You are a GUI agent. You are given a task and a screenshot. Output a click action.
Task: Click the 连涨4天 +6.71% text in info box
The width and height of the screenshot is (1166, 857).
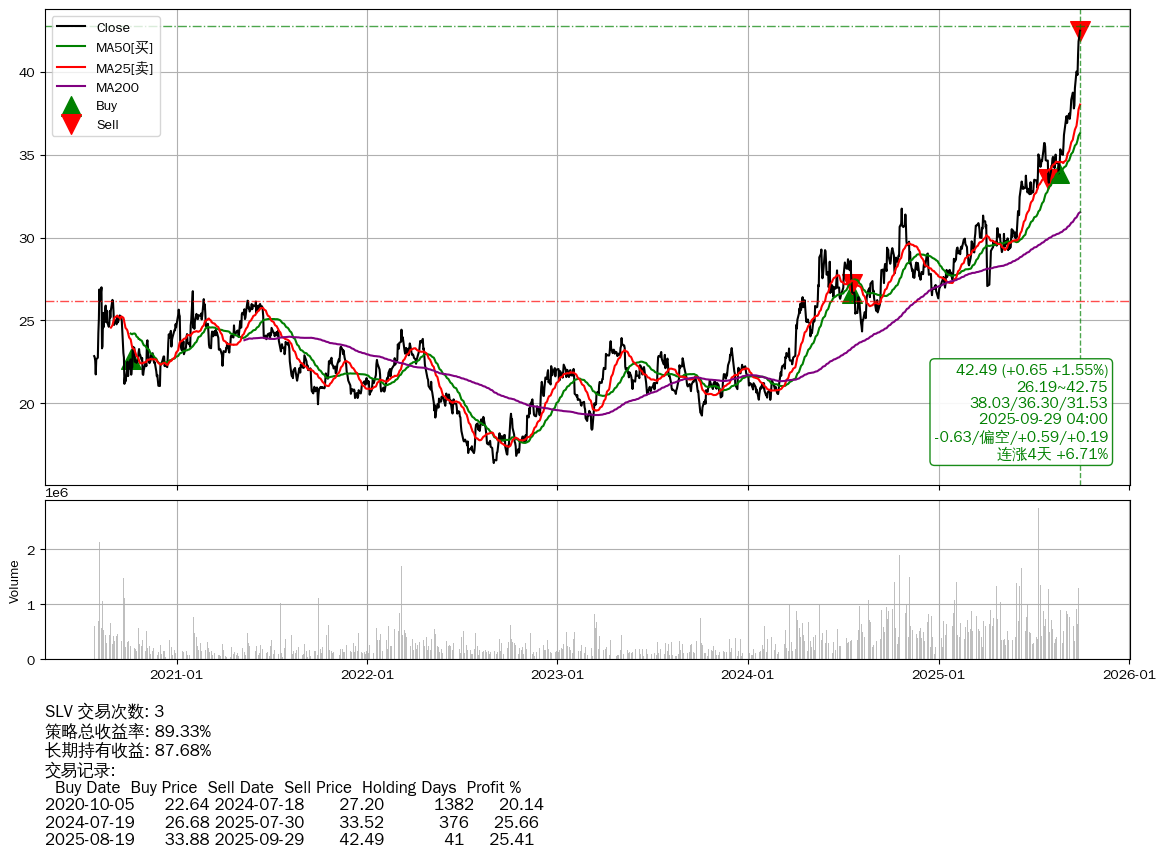(x=1052, y=454)
